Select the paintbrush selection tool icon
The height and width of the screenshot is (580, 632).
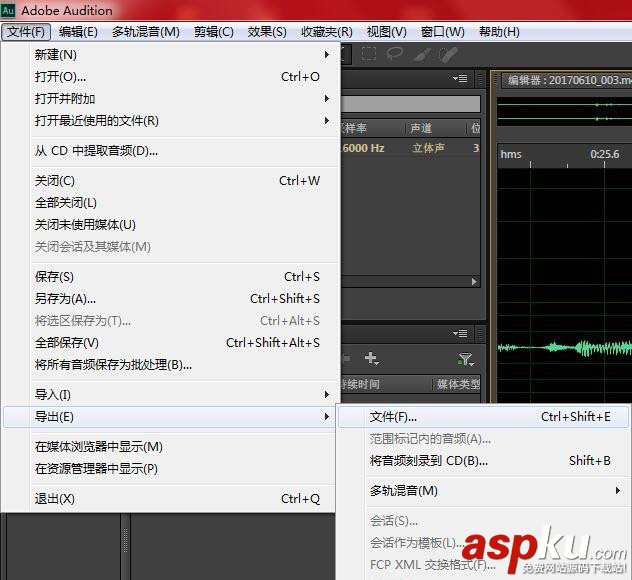[422, 54]
